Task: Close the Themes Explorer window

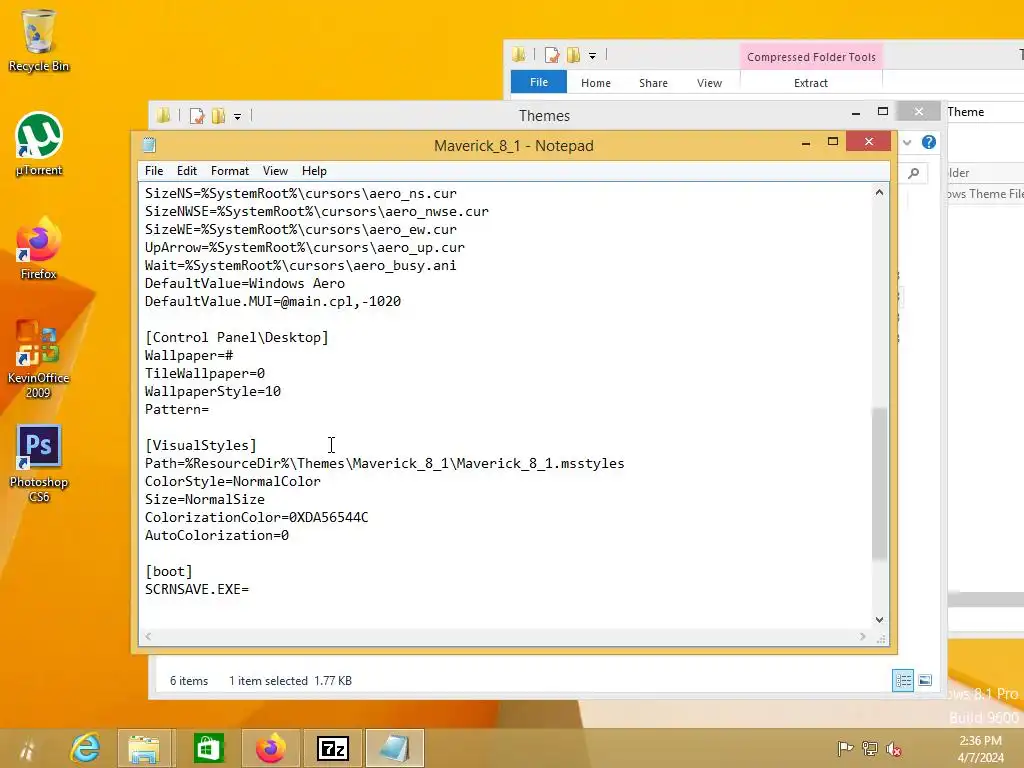Action: tap(918, 112)
